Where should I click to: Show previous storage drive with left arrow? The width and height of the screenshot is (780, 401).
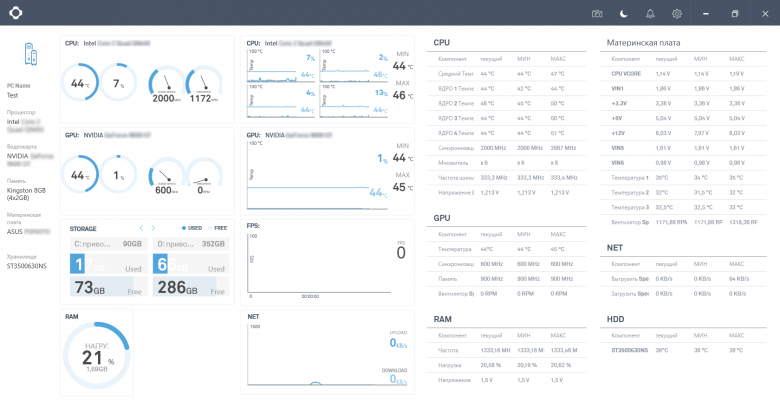(x=141, y=228)
